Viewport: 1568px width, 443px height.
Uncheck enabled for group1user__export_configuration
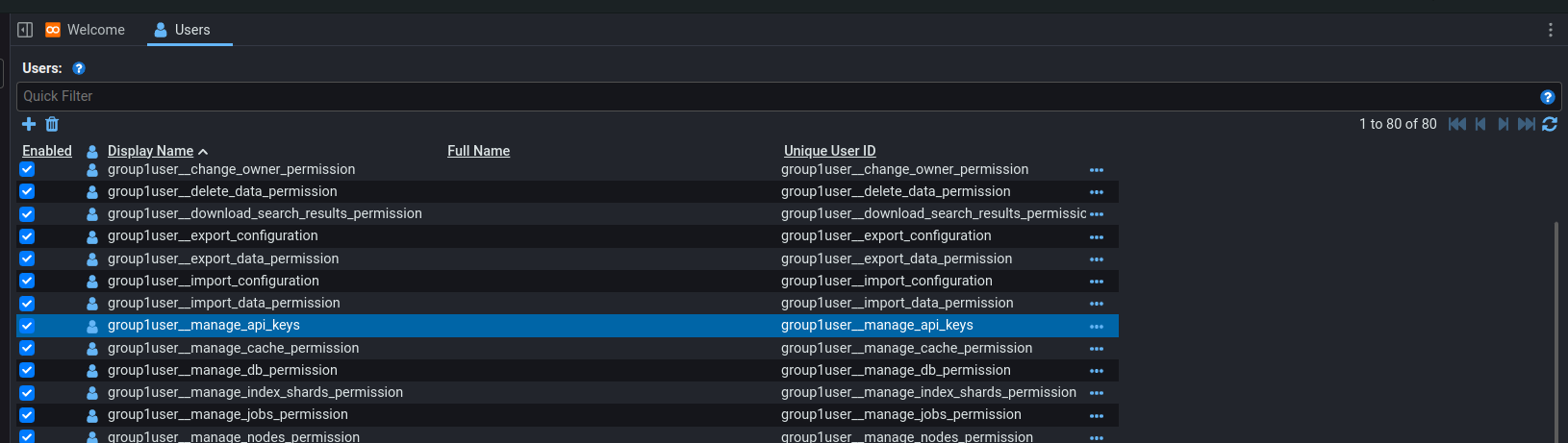pyautogui.click(x=27, y=236)
